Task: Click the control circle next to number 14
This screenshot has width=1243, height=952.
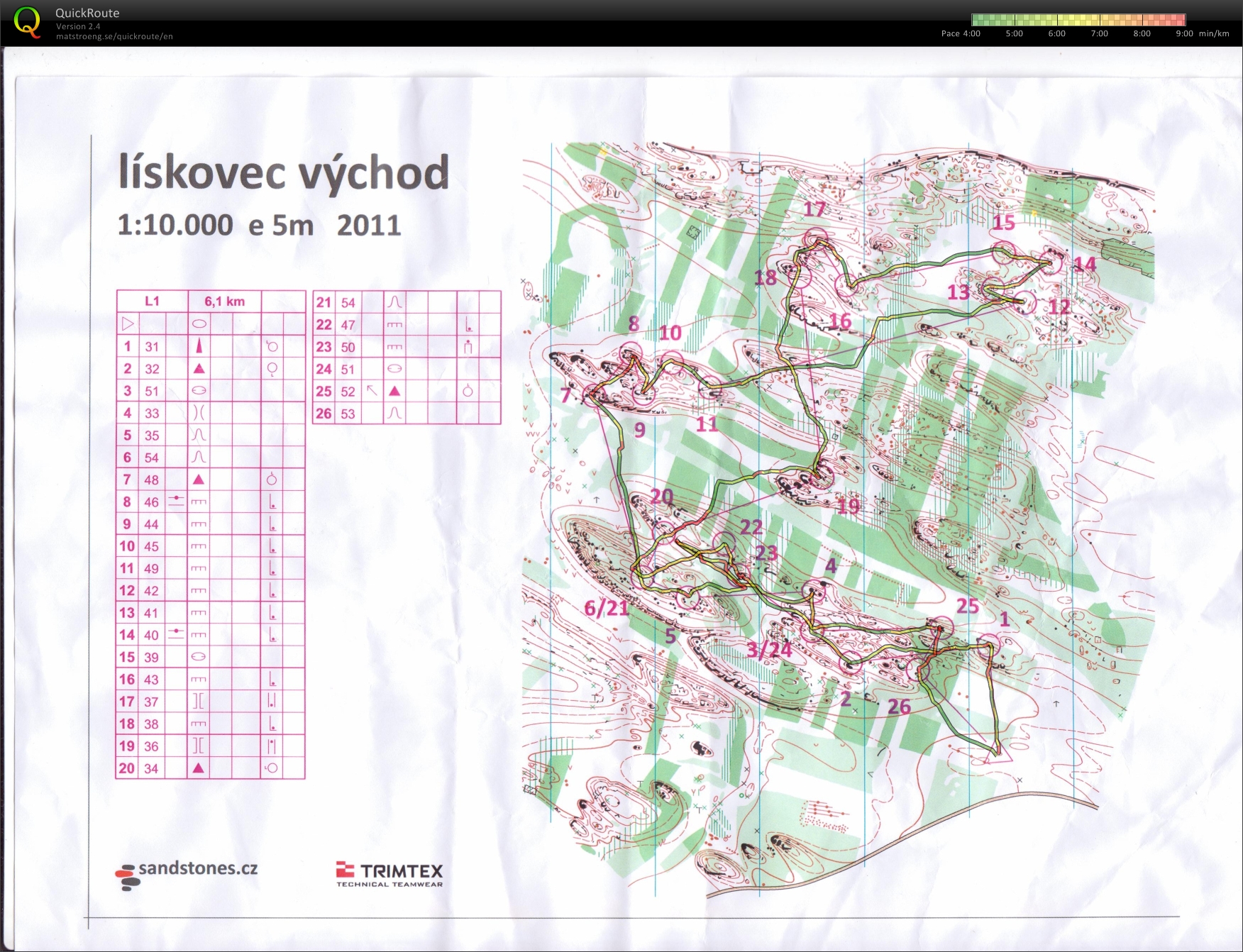Action: pos(1051,263)
